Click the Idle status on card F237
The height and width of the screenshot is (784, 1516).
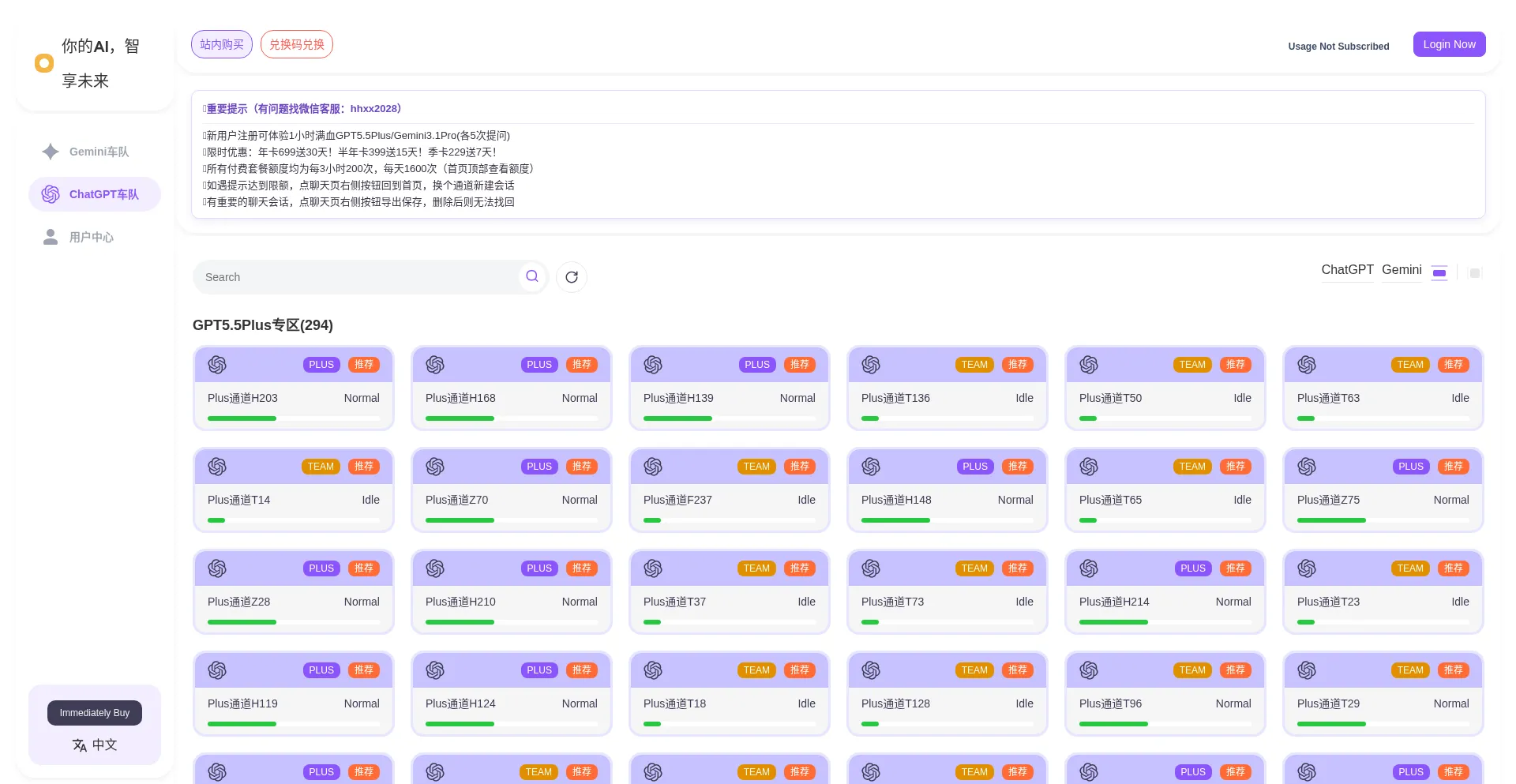point(807,500)
